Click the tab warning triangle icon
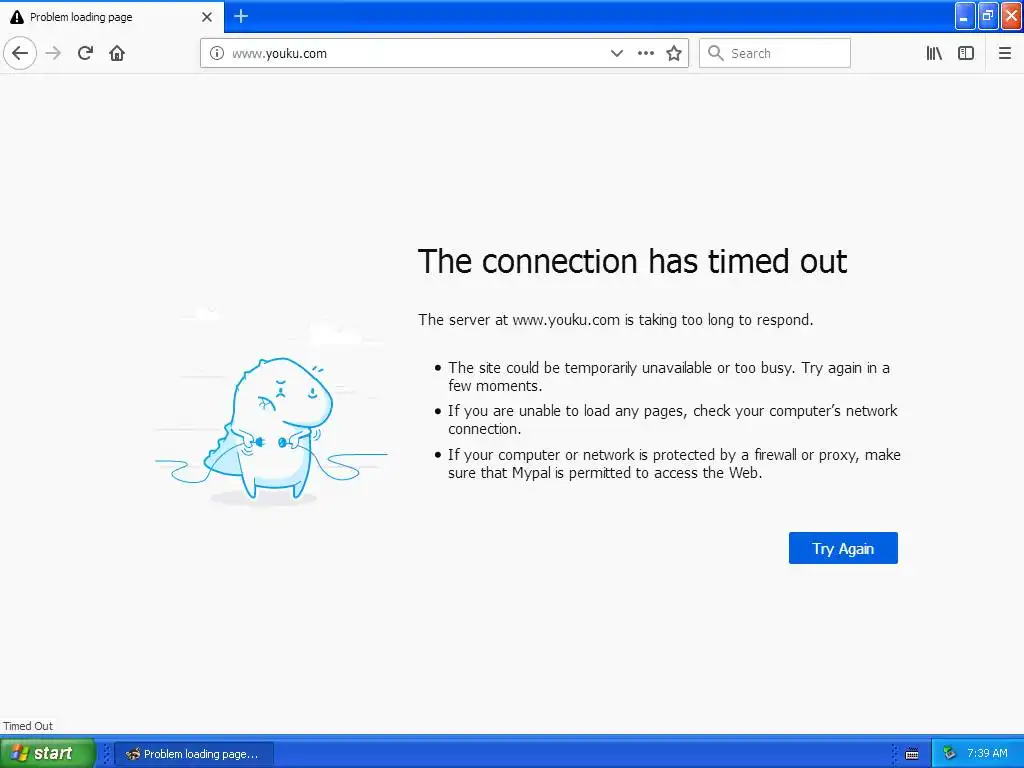The width and height of the screenshot is (1024, 768). click(x=16, y=17)
